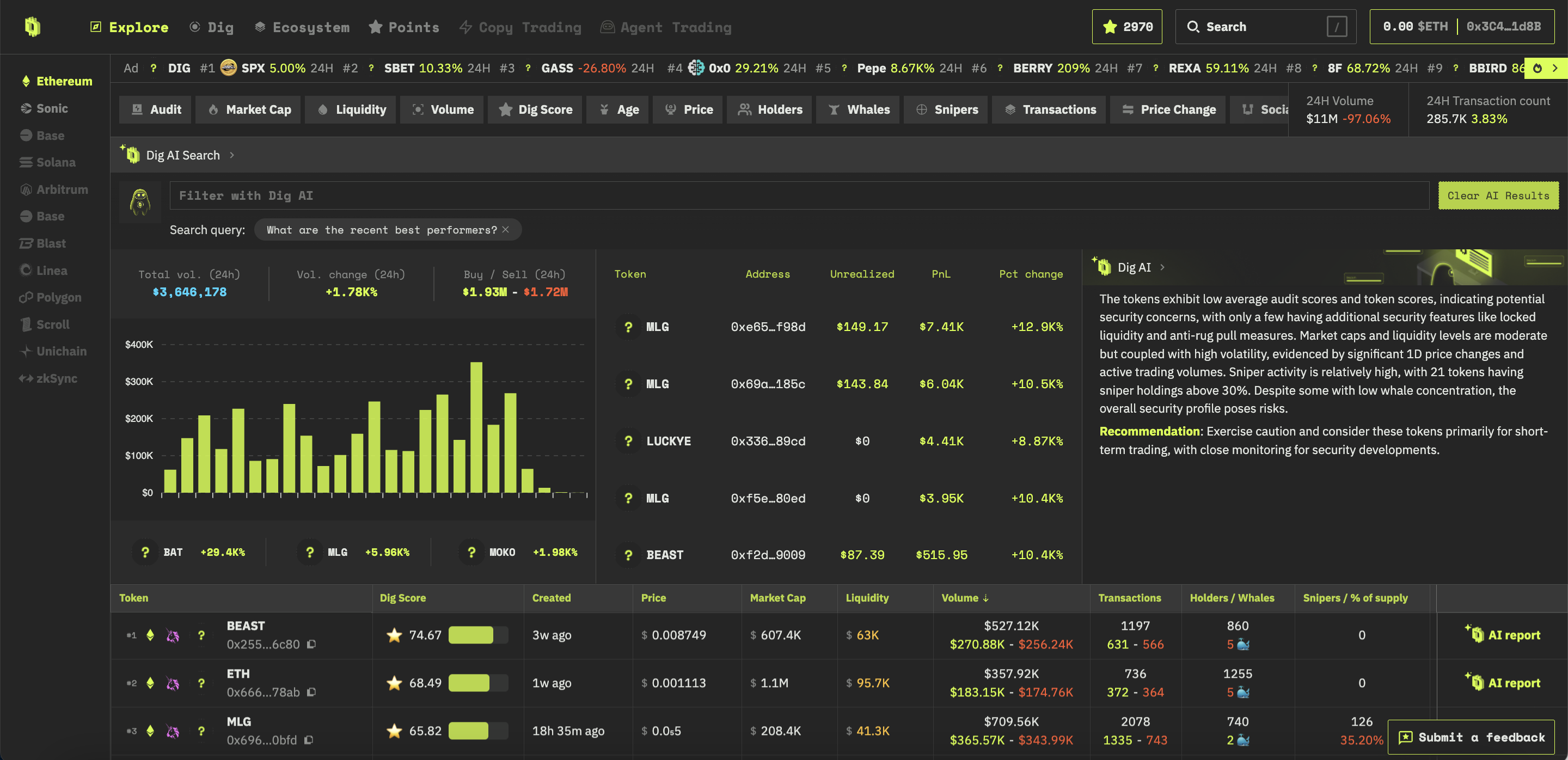Click the refresh icon on ticker bar
The width and height of the screenshot is (1568, 760).
tap(1538, 68)
